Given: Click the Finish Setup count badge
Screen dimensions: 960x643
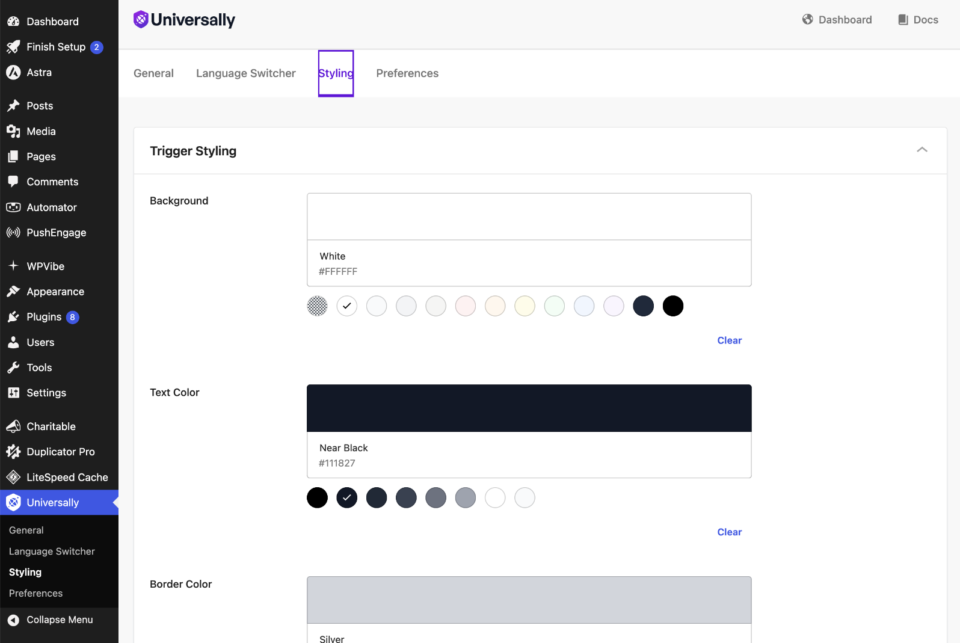Looking at the screenshot, I should pos(97,47).
